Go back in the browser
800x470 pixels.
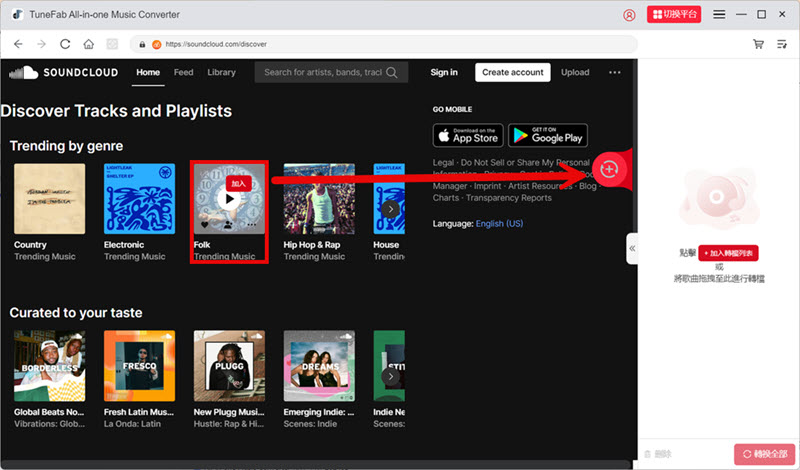(18, 44)
